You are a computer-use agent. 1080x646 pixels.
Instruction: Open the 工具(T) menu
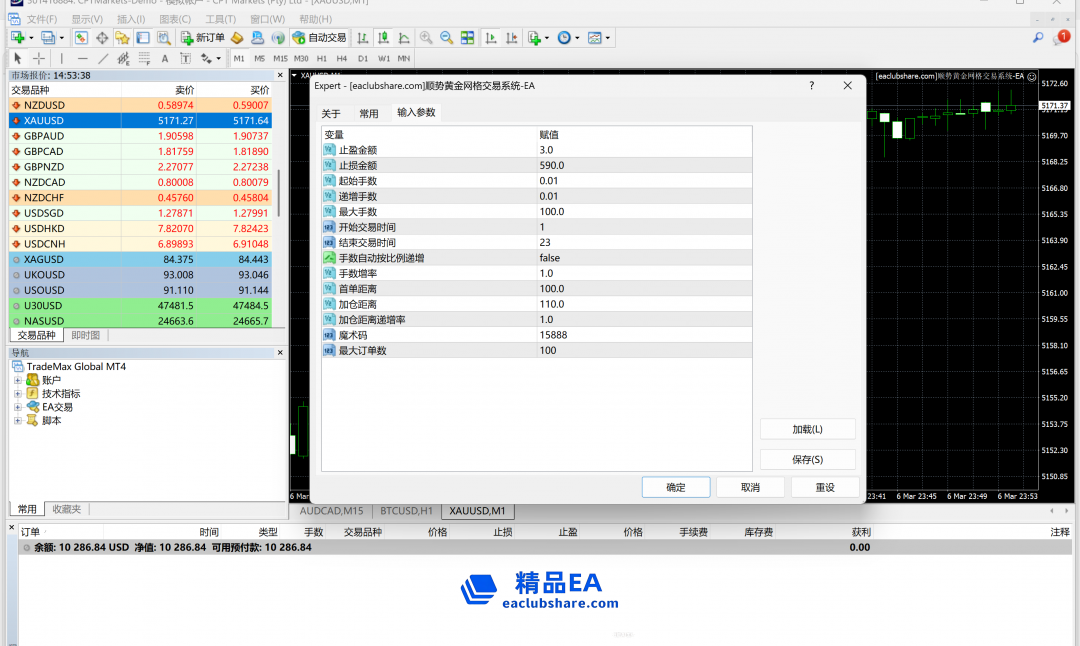tap(220, 19)
